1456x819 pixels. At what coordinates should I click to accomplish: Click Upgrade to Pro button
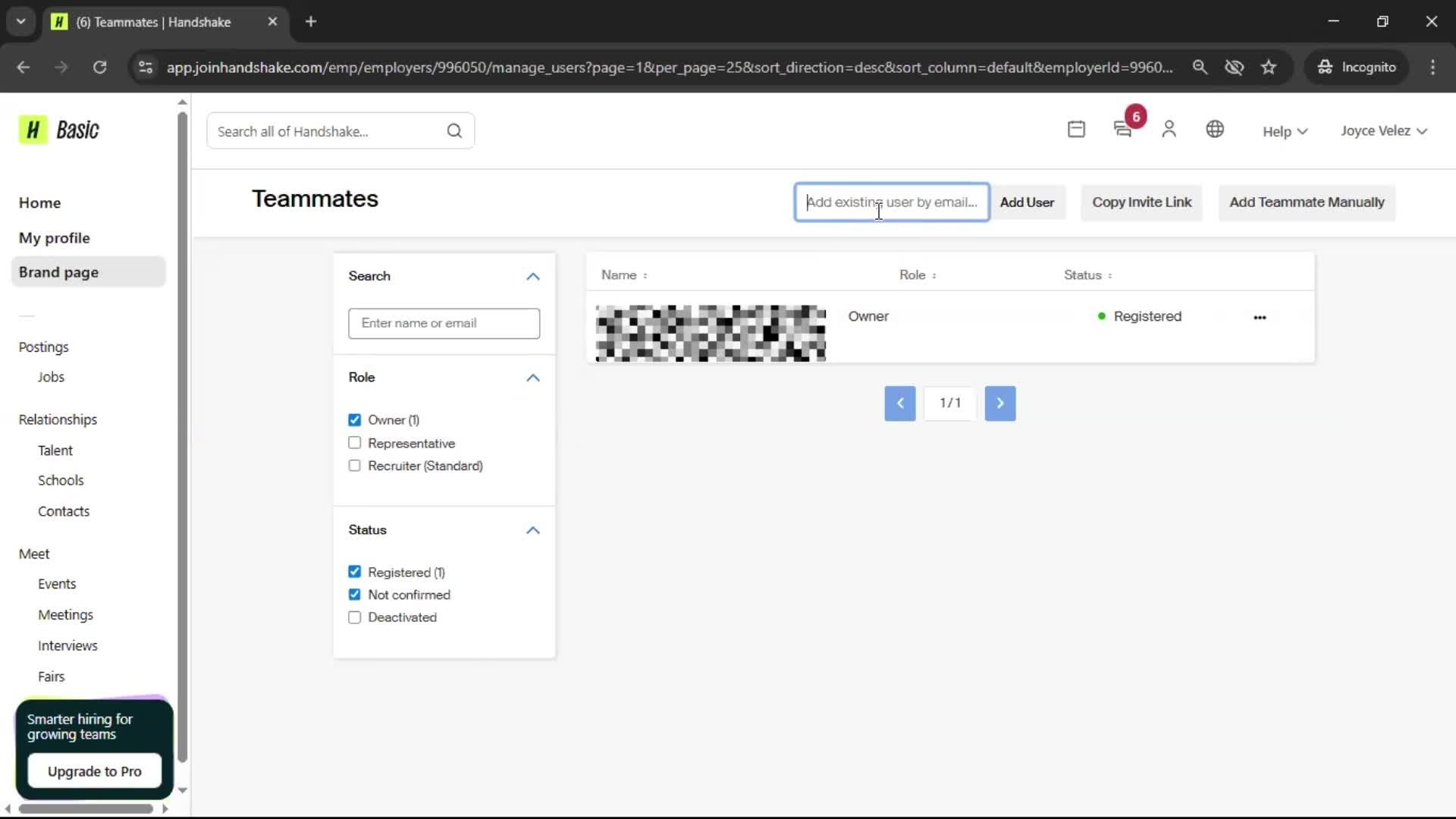[95, 771]
